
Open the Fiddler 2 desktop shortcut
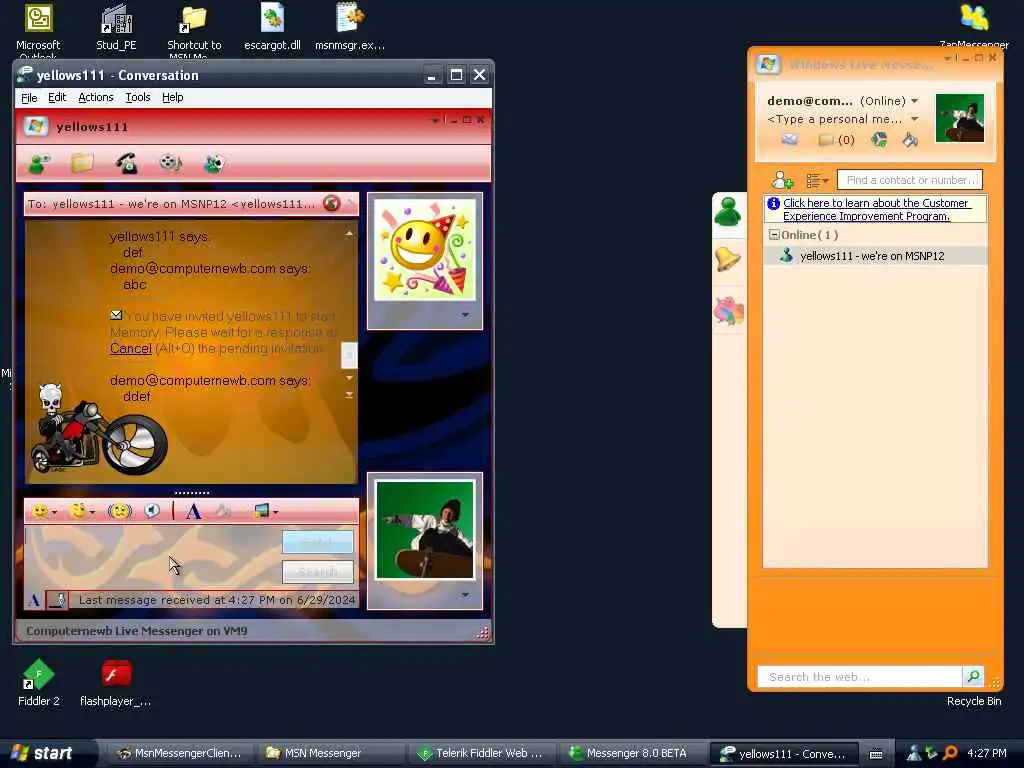[39, 683]
